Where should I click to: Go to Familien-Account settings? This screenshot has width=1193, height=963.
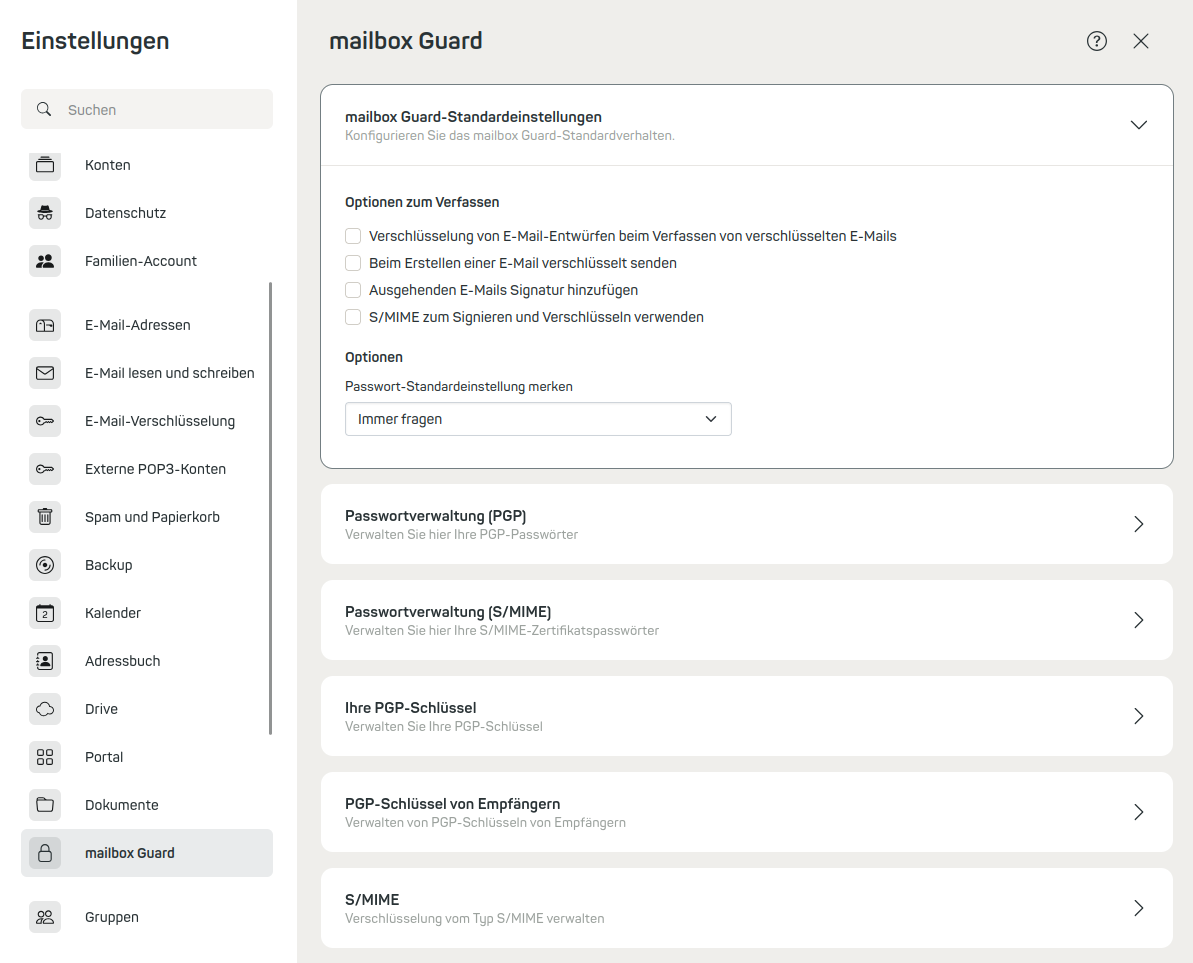[x=147, y=261]
